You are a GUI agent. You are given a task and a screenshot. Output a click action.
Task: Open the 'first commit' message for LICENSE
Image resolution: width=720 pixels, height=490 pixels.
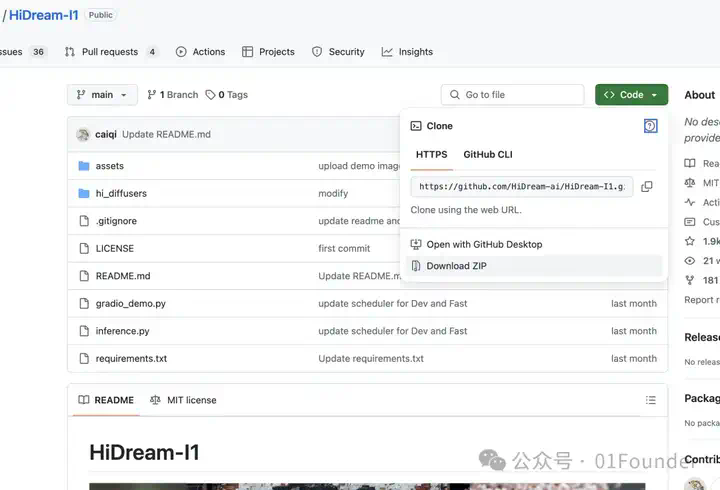[344, 248]
